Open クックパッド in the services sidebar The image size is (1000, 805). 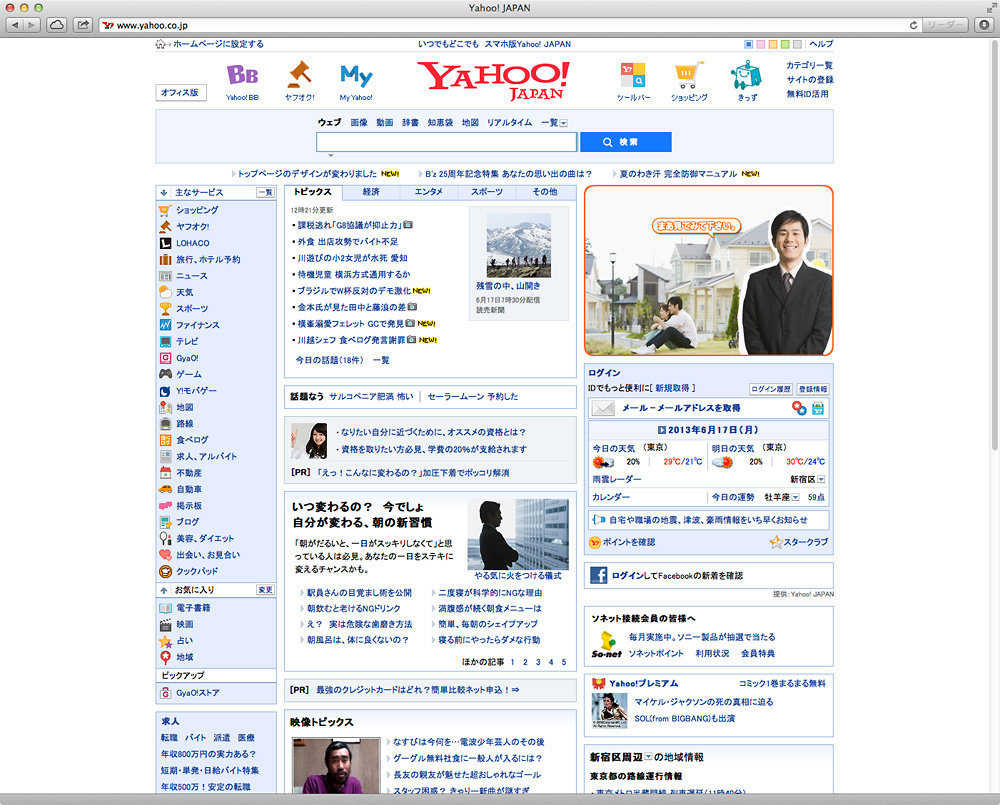tap(197, 572)
